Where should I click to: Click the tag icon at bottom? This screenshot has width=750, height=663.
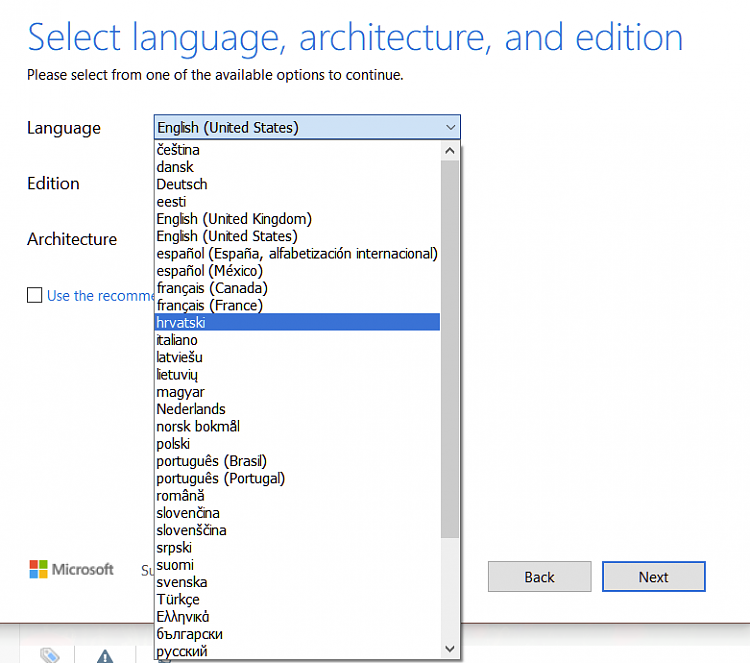click(49, 655)
